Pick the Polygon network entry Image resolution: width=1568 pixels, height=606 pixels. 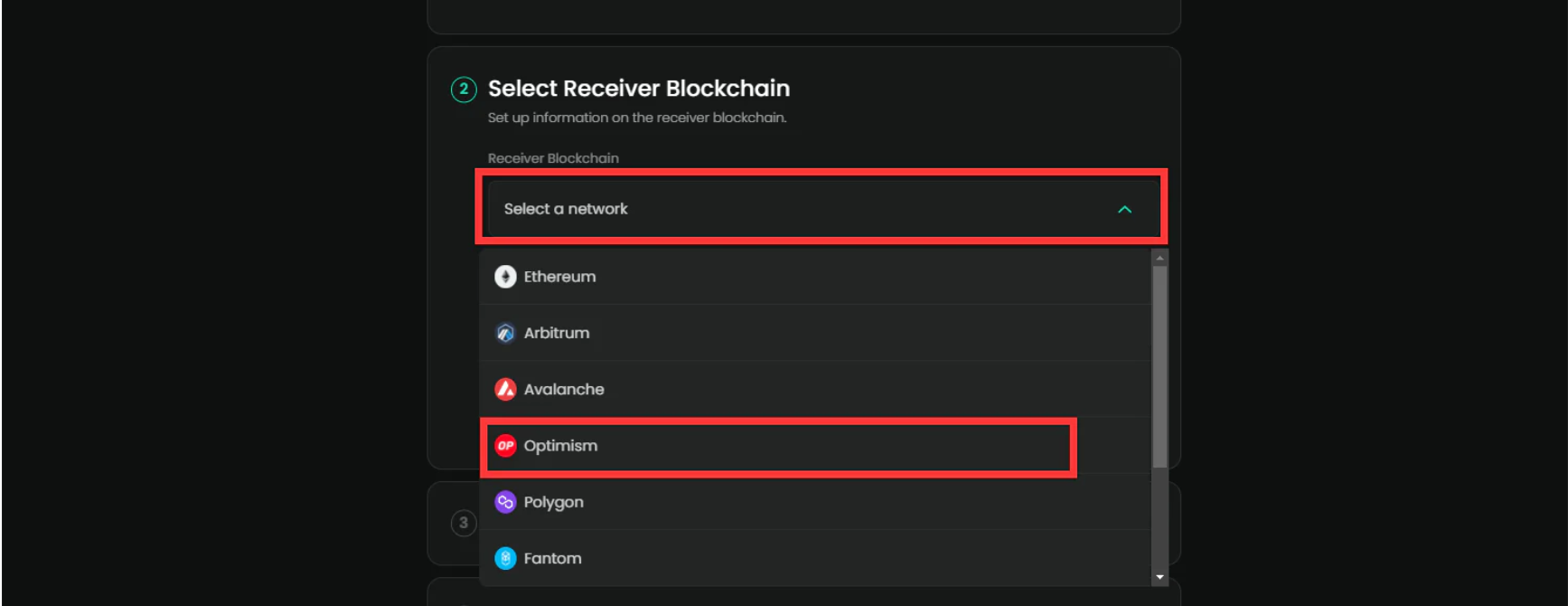[x=815, y=502]
